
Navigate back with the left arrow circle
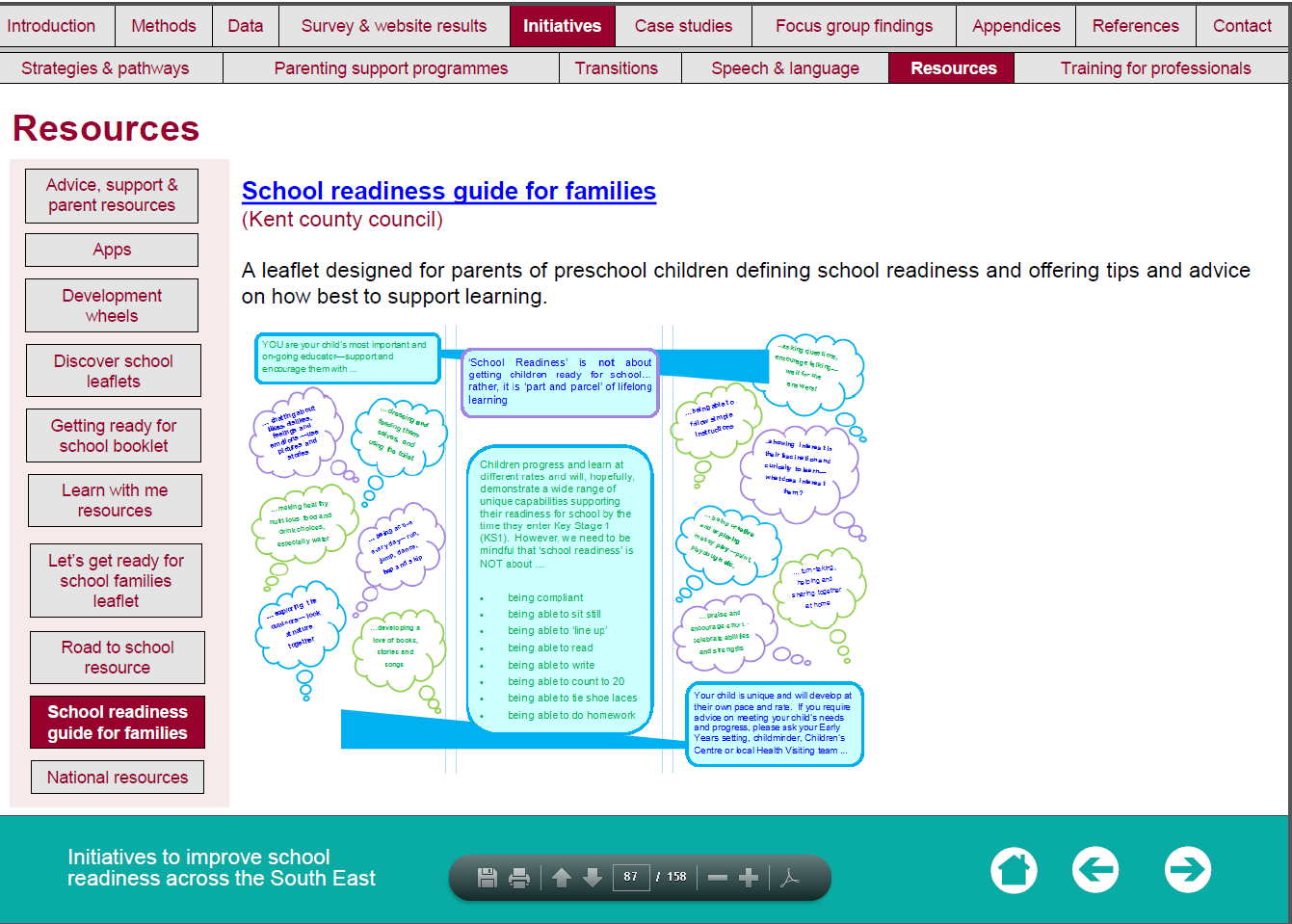(x=1095, y=870)
